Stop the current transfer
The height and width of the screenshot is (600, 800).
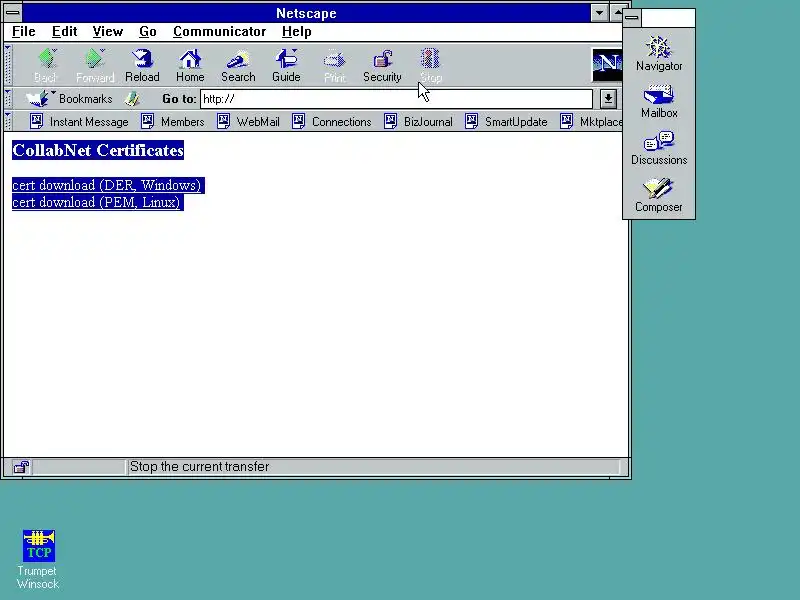click(431, 65)
